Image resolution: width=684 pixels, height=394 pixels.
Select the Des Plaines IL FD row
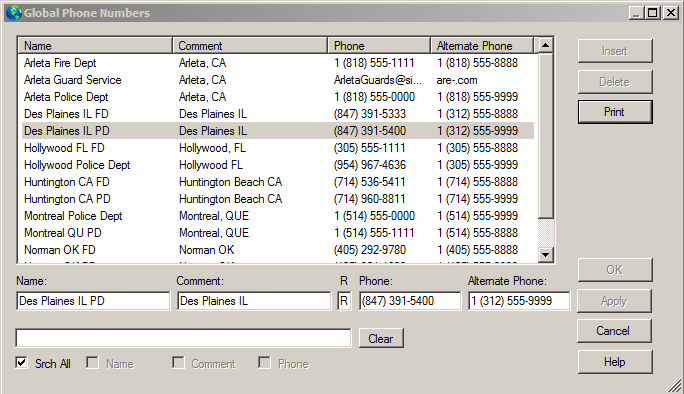coord(277,114)
